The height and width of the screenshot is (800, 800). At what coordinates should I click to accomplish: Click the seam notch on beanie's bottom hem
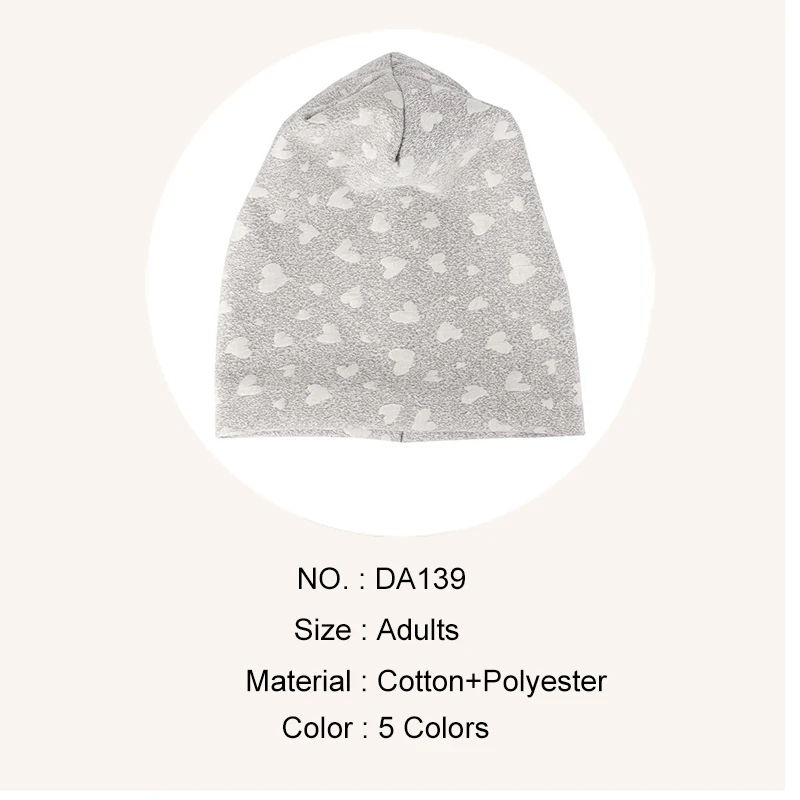[x=402, y=438]
